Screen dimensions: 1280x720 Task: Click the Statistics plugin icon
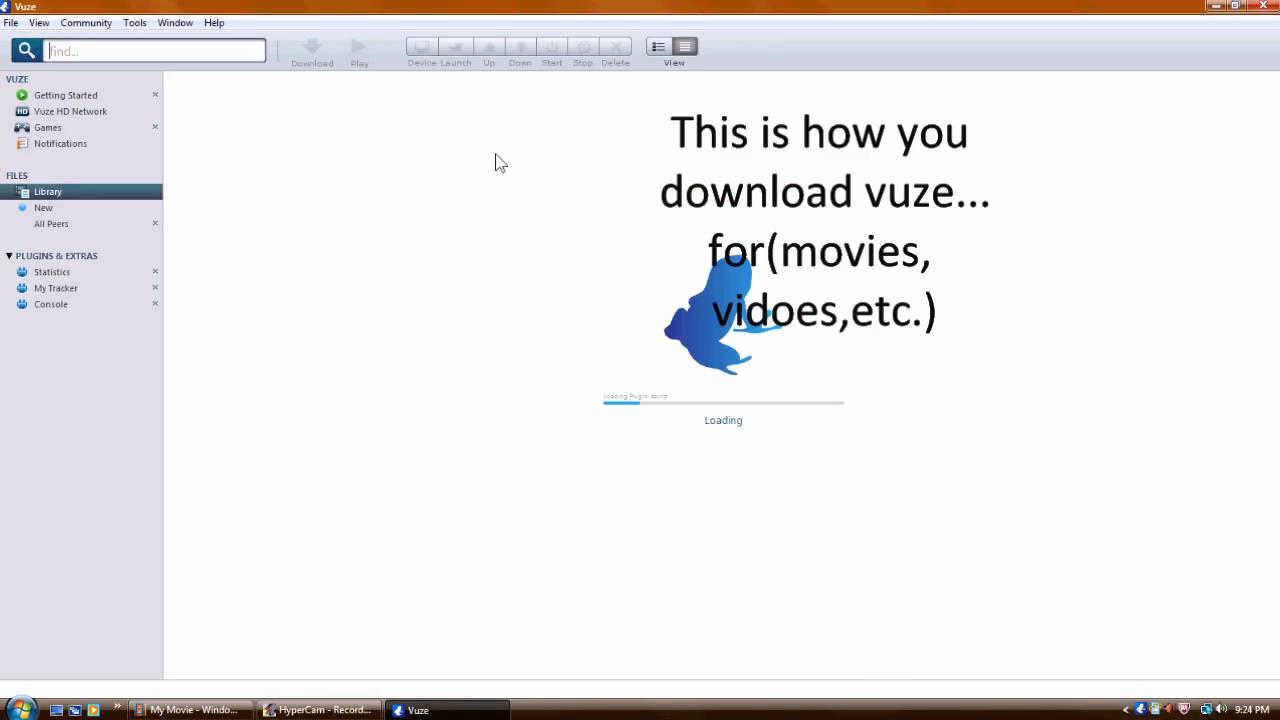tap(22, 272)
